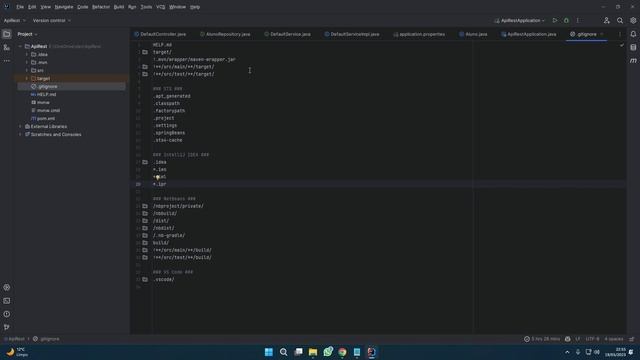This screenshot has width=640, height=360.
Task: Open the Structure tool window icon
Action: point(7,48)
